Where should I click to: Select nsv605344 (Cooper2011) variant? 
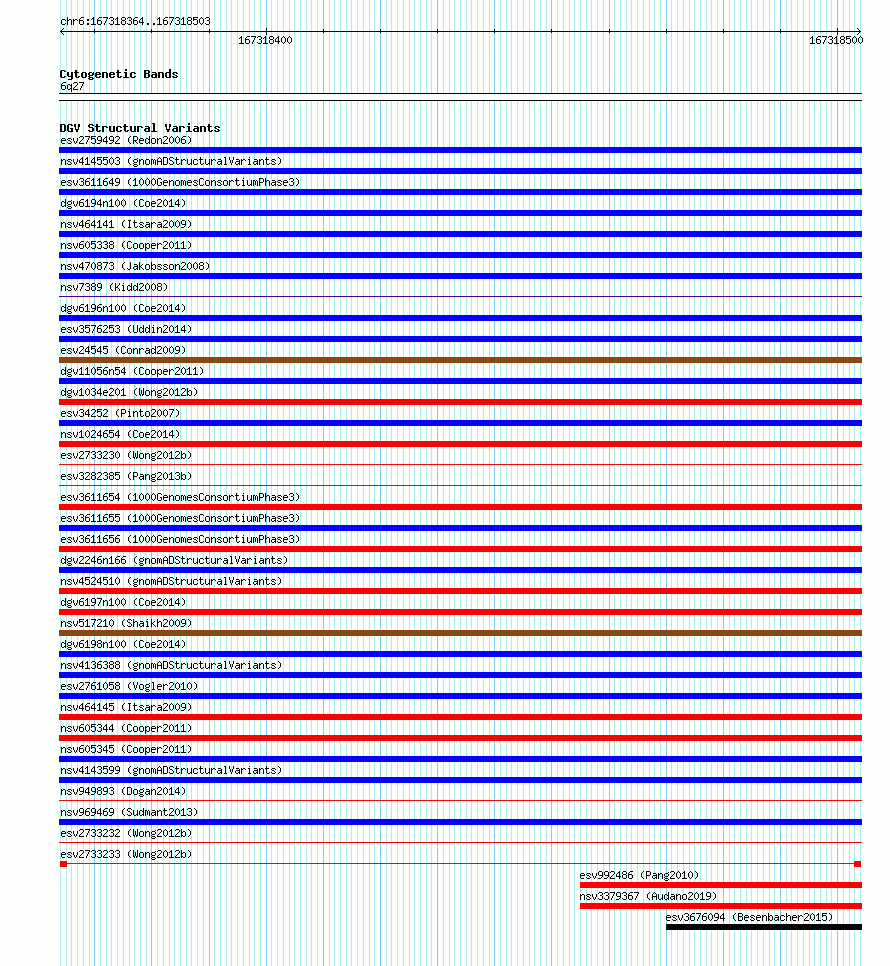[126, 728]
